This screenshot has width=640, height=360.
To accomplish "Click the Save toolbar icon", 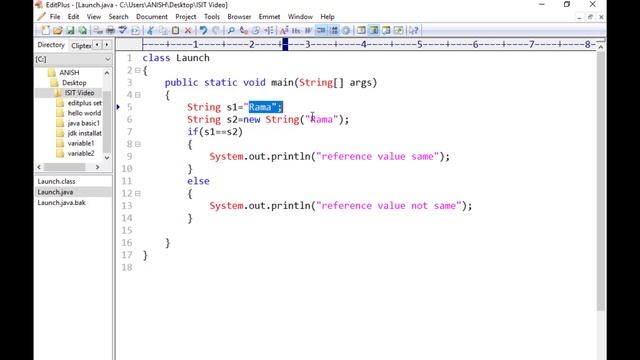I will [x=71, y=30].
